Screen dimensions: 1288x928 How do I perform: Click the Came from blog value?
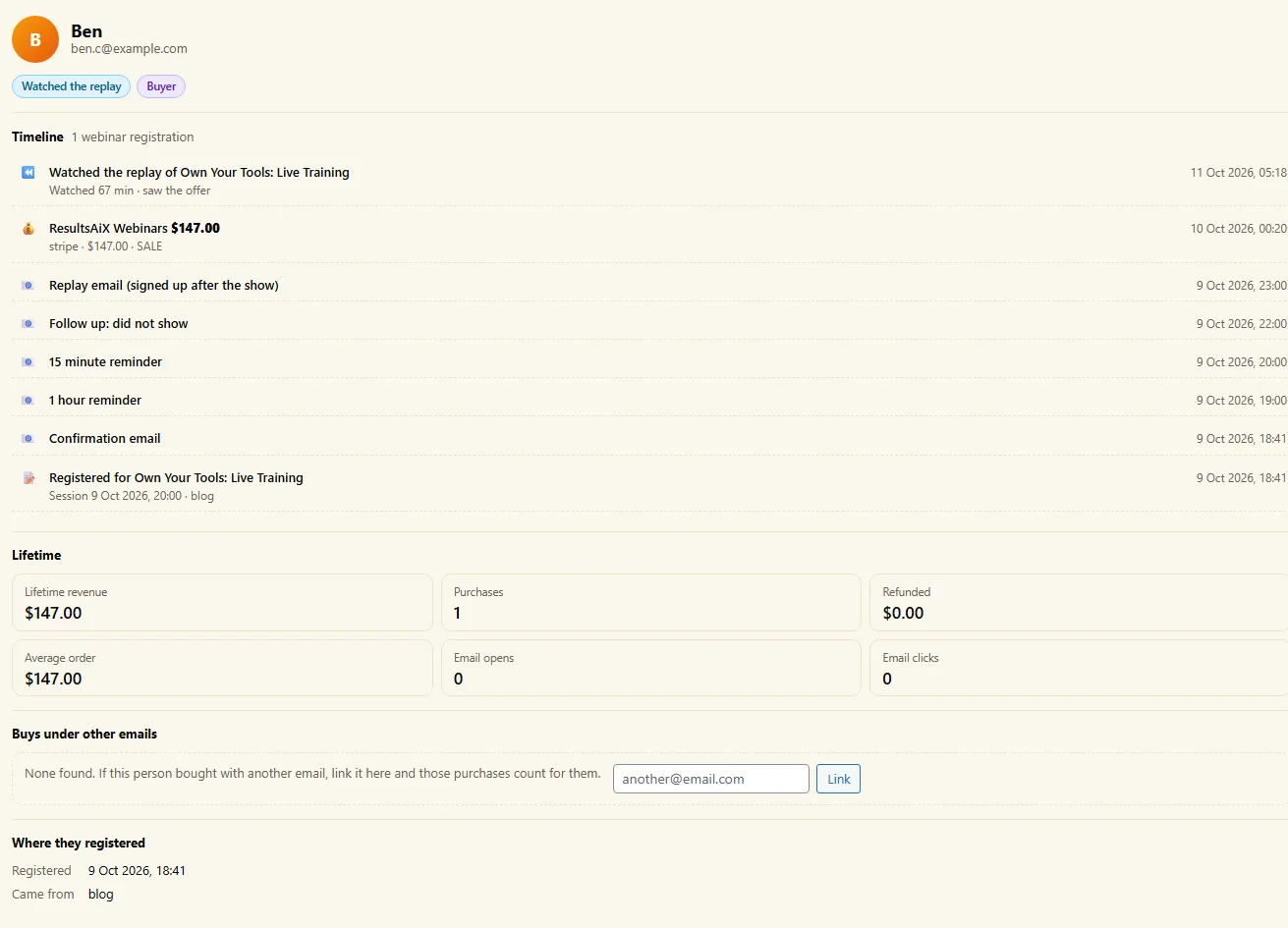pyautogui.click(x=101, y=894)
